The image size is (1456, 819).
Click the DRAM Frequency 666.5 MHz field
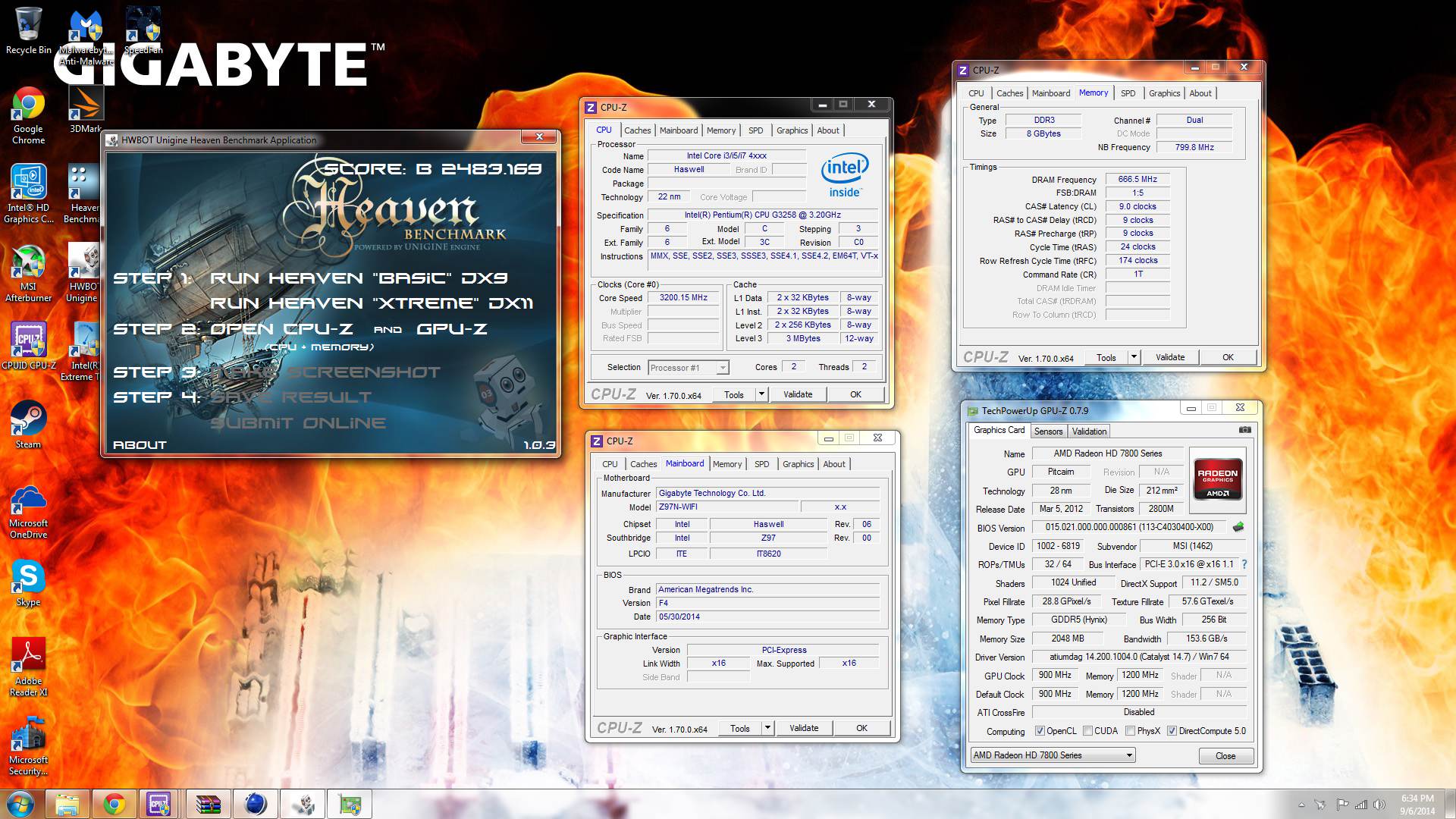pos(1137,180)
